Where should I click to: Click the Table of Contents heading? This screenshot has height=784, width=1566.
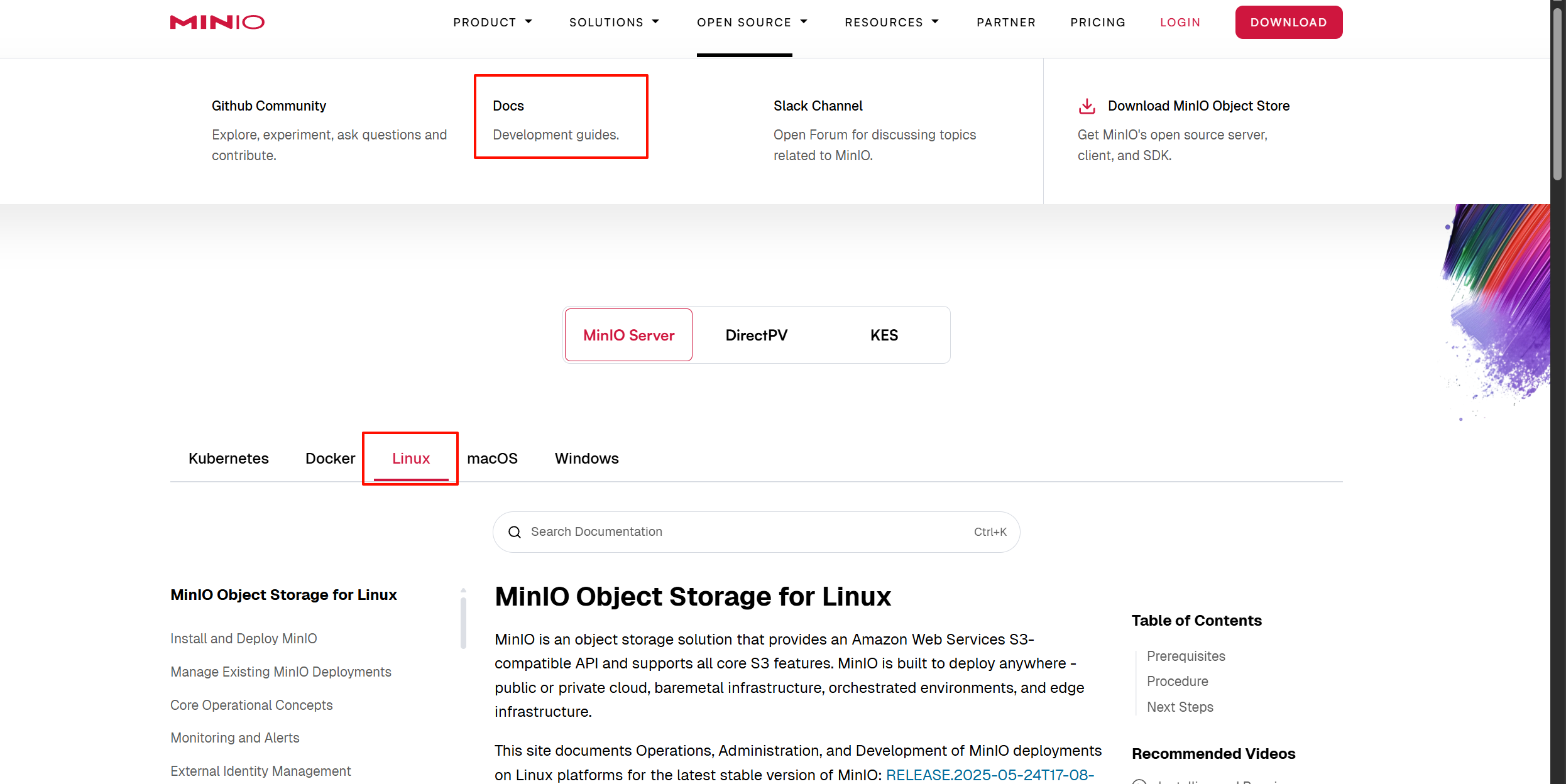pos(1196,621)
